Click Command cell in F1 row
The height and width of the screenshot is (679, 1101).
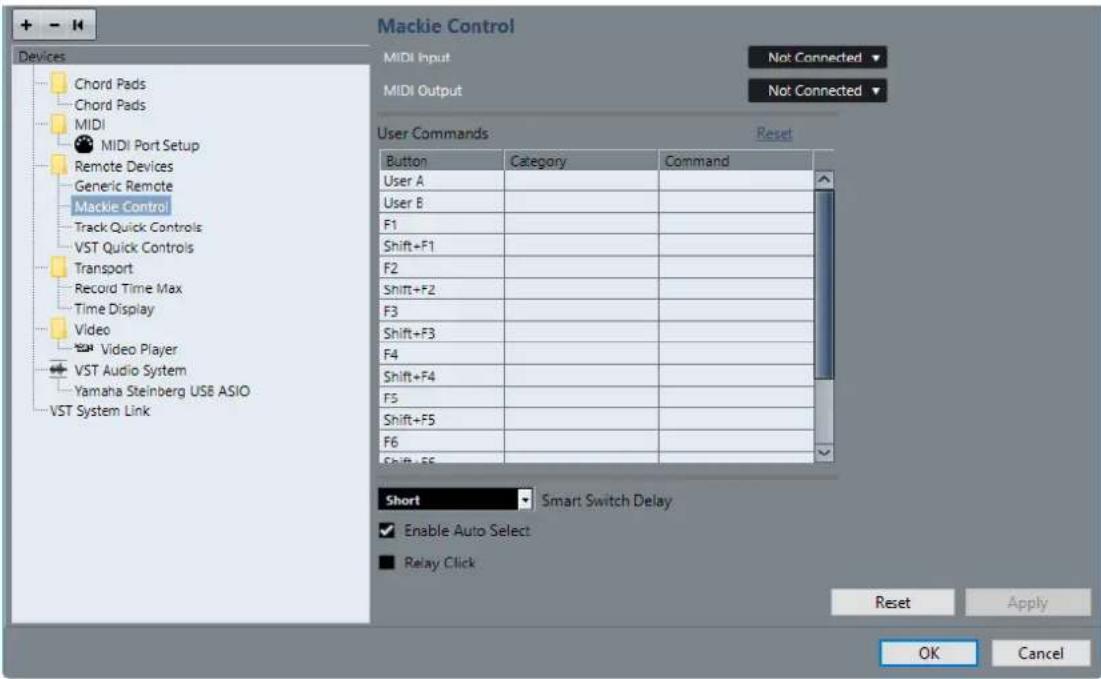pyautogui.click(x=736, y=225)
